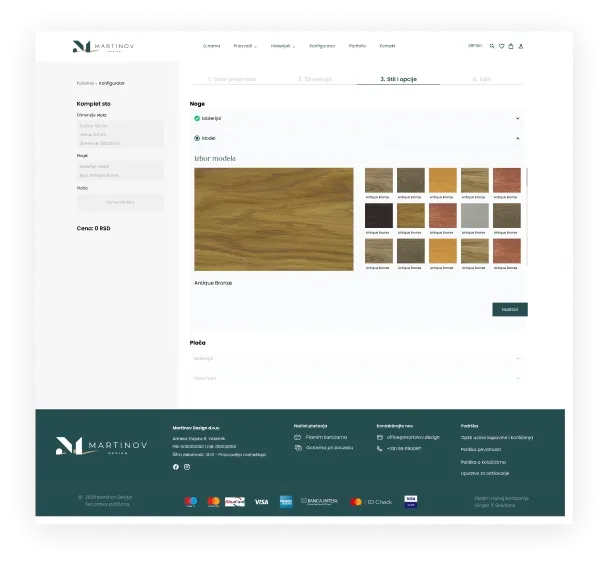Open the Instagram icon in the footer

(187, 467)
